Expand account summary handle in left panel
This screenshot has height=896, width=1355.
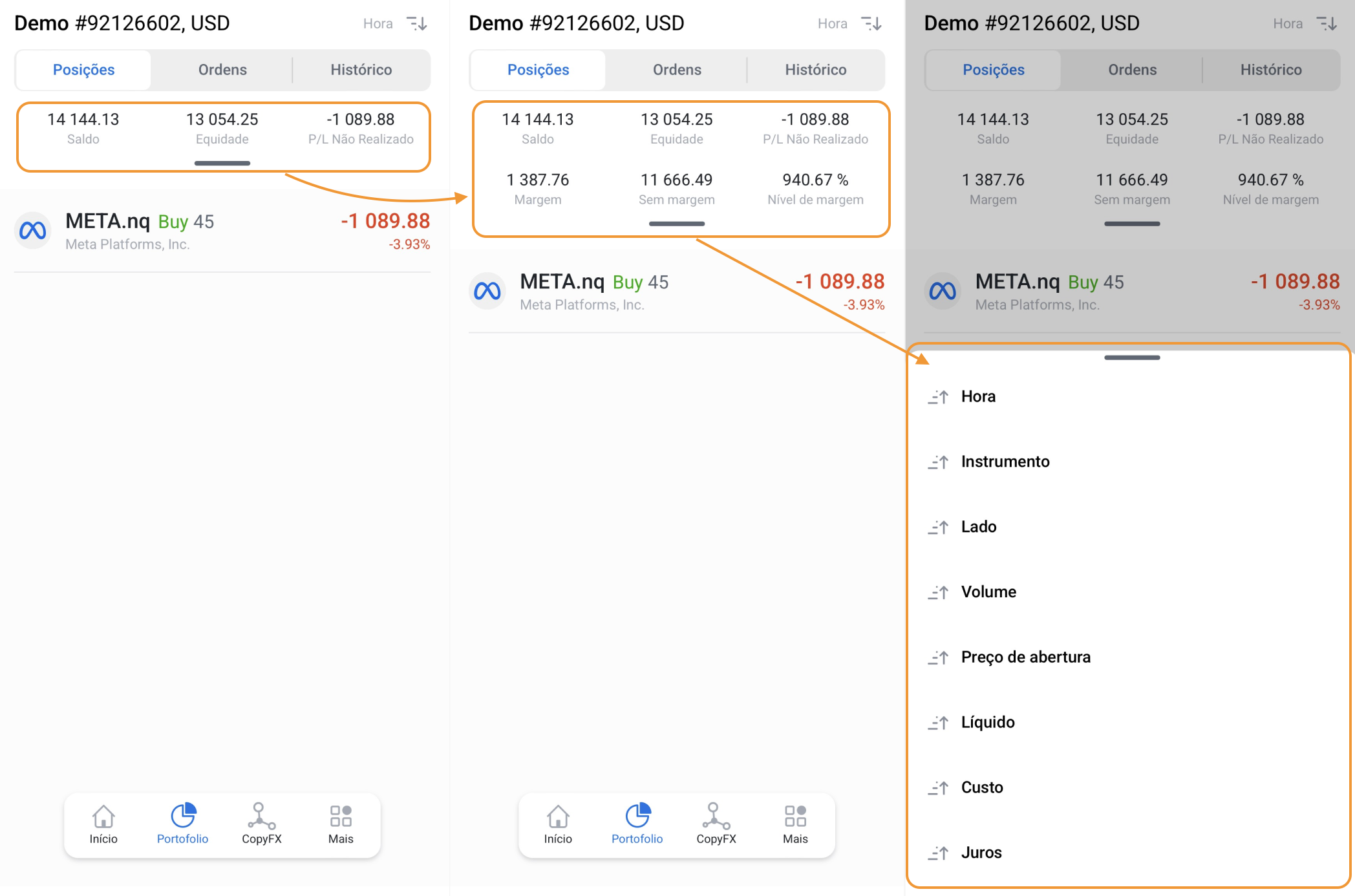pos(222,163)
